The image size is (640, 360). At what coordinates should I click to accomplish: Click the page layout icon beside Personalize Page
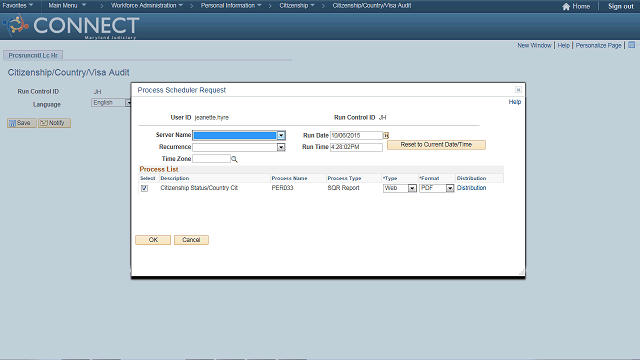tap(631, 45)
